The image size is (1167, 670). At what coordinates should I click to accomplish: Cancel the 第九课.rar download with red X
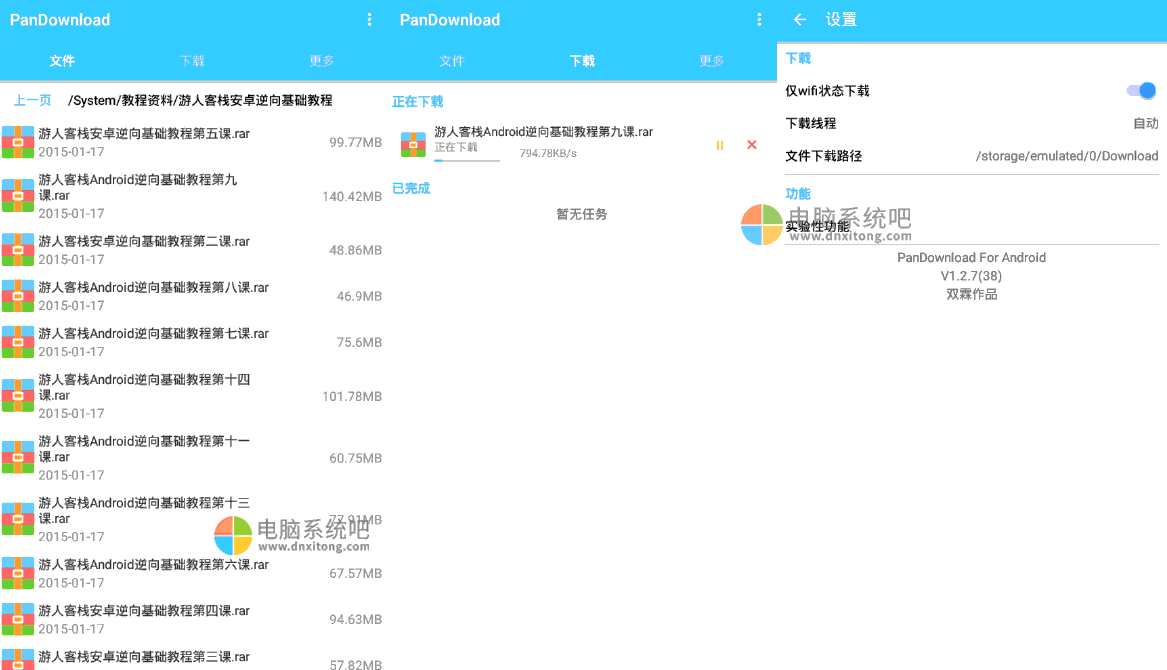[752, 144]
